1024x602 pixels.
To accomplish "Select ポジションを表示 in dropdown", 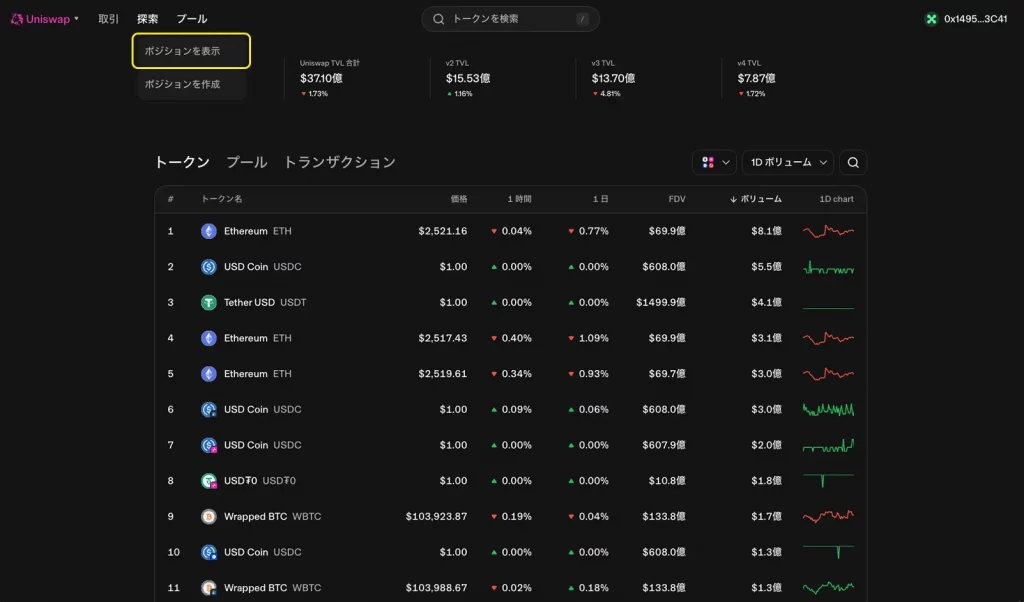I will [x=191, y=51].
